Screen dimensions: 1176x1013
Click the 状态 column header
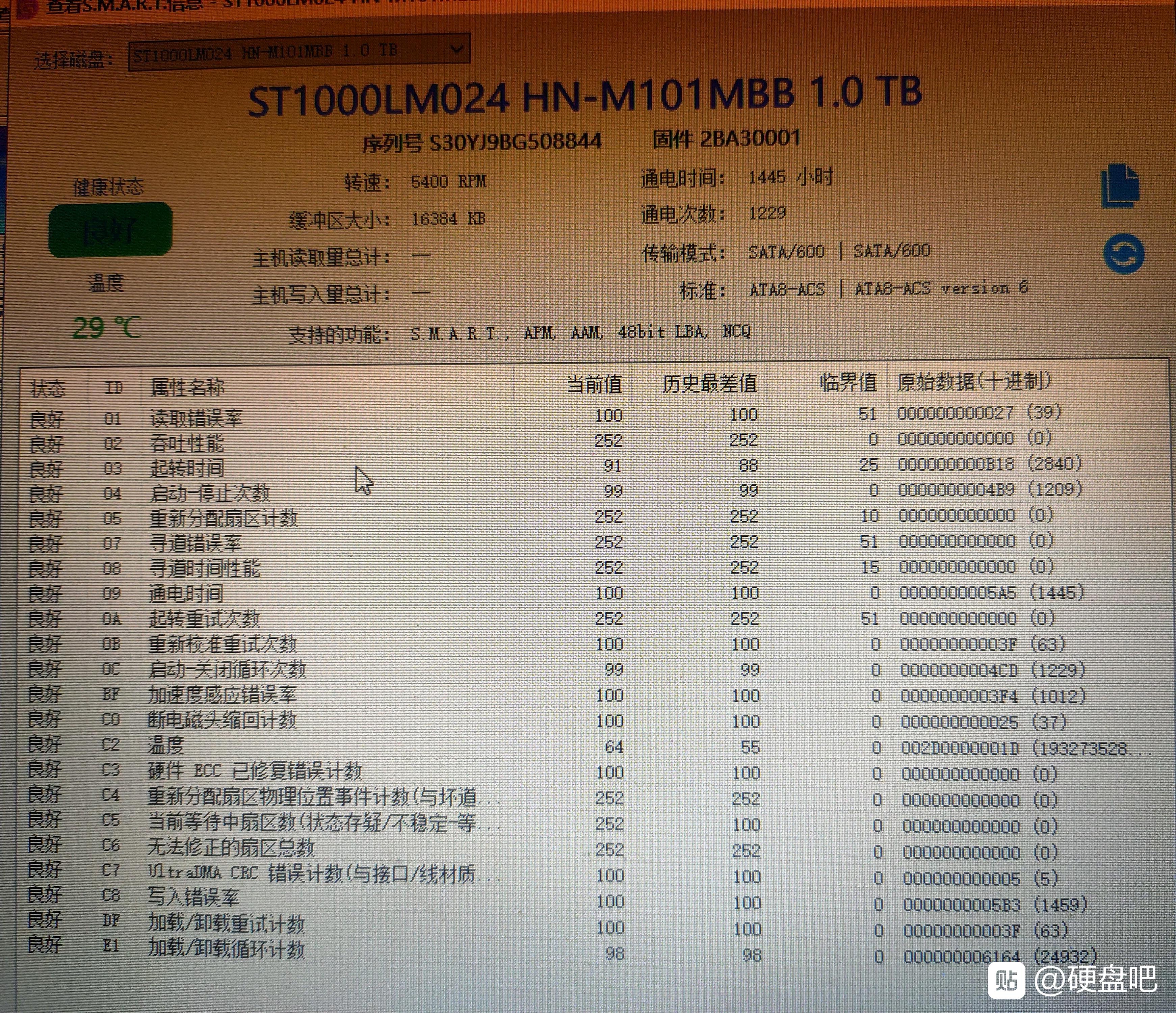(48, 389)
